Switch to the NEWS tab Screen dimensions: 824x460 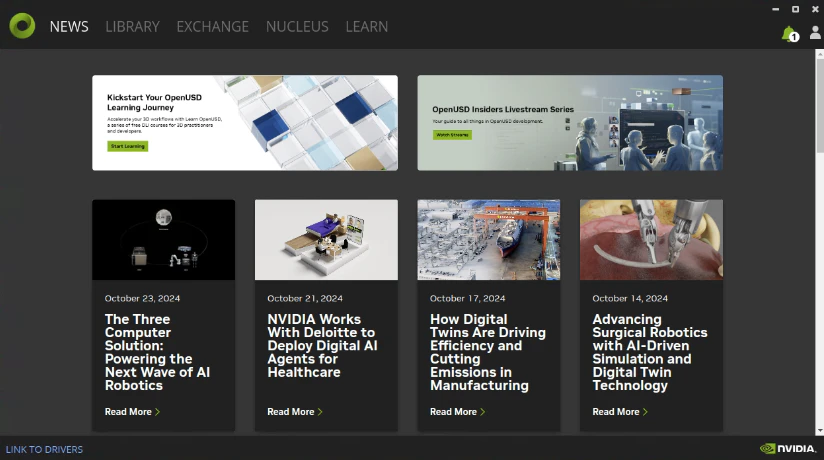[69, 27]
